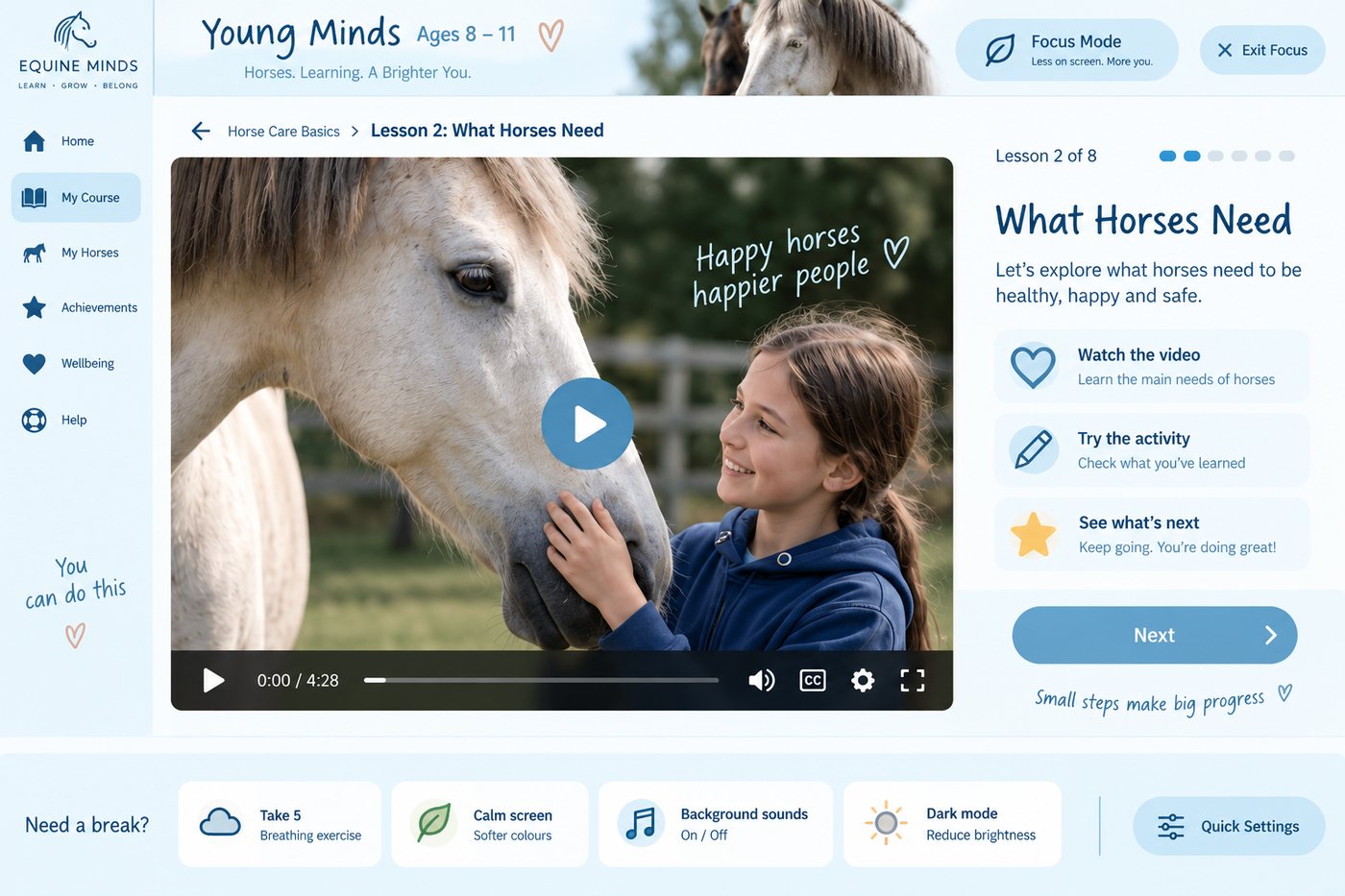Screen dimensions: 1345x896
Task: Select My Course in the sidebar
Action: pyautogui.click(x=76, y=198)
